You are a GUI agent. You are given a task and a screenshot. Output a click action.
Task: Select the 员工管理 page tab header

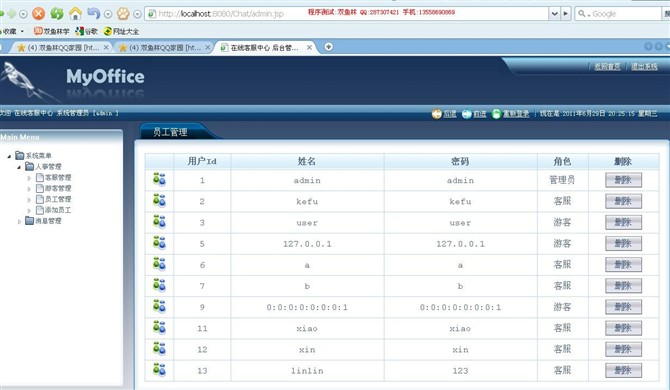[x=170, y=132]
